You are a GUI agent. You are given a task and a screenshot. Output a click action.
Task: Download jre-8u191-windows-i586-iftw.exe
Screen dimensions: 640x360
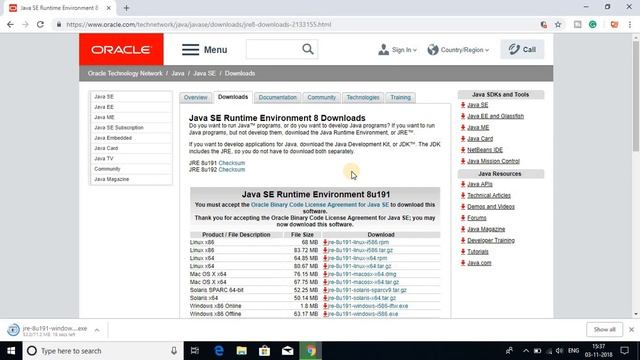point(368,306)
